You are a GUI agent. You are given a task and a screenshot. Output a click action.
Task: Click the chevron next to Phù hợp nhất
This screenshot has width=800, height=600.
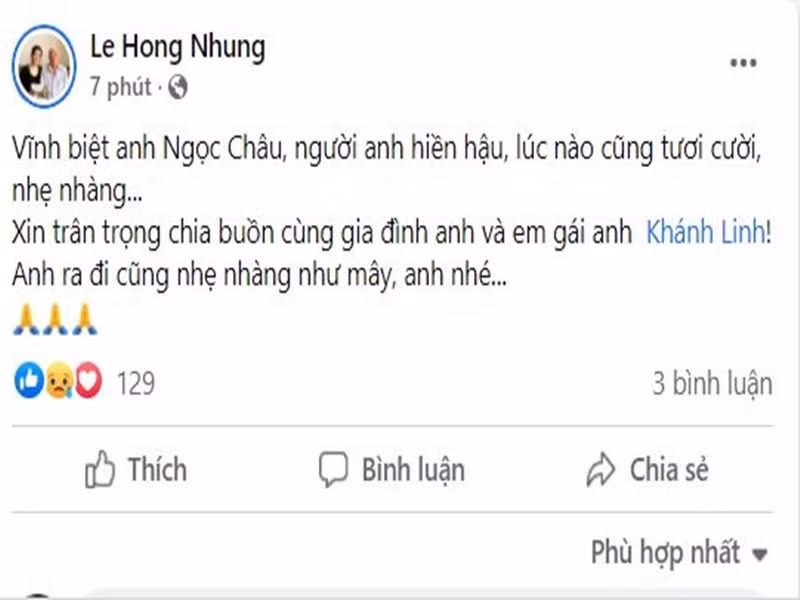(757, 551)
